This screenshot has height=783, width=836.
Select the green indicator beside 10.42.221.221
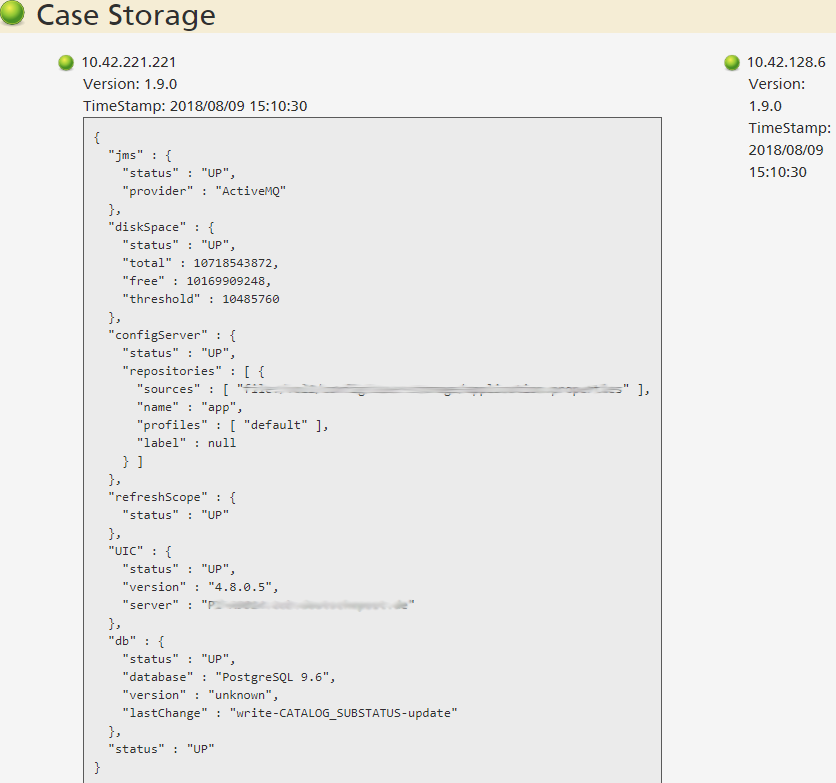click(65, 62)
